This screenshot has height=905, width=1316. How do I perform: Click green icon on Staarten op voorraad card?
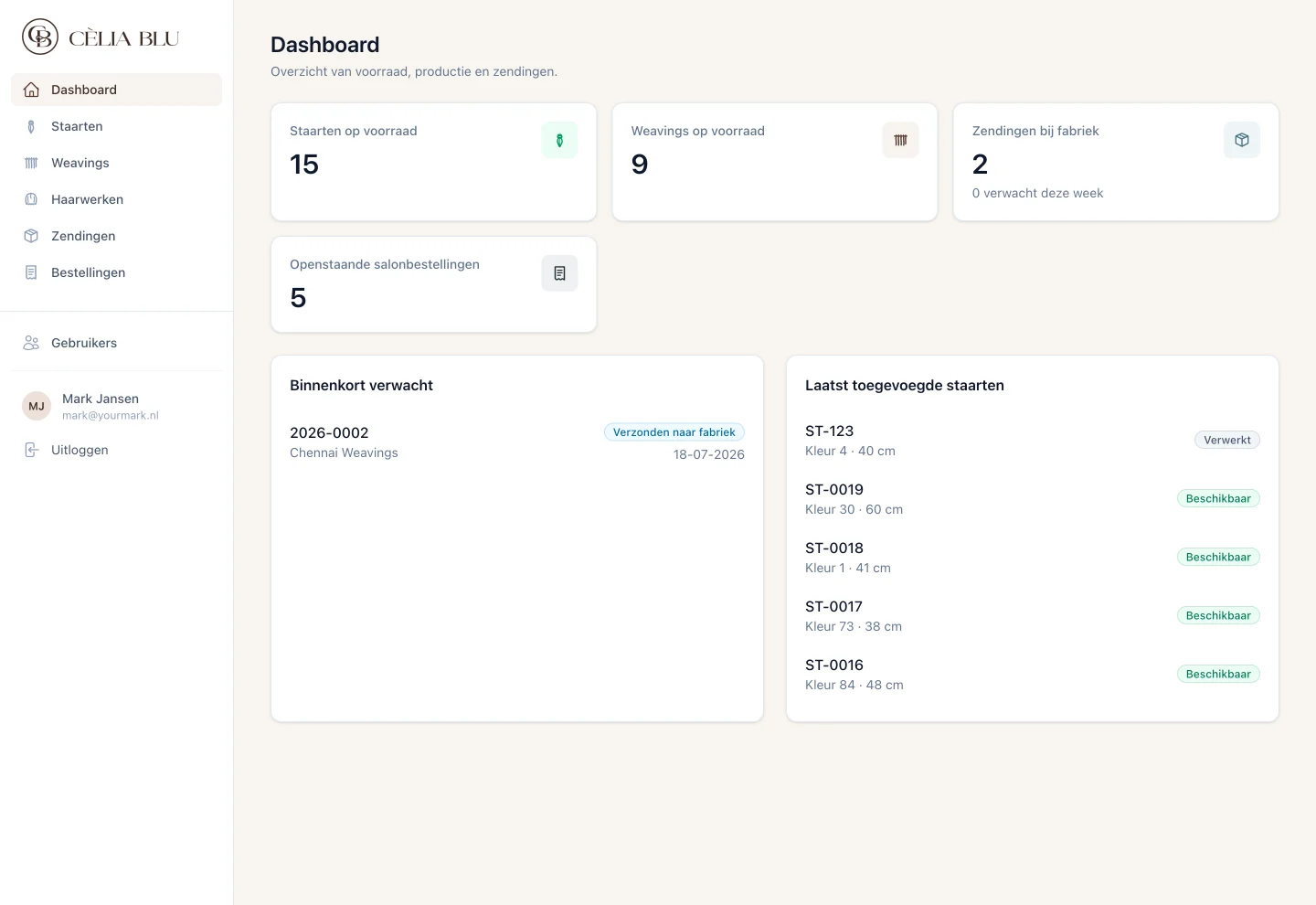point(559,140)
